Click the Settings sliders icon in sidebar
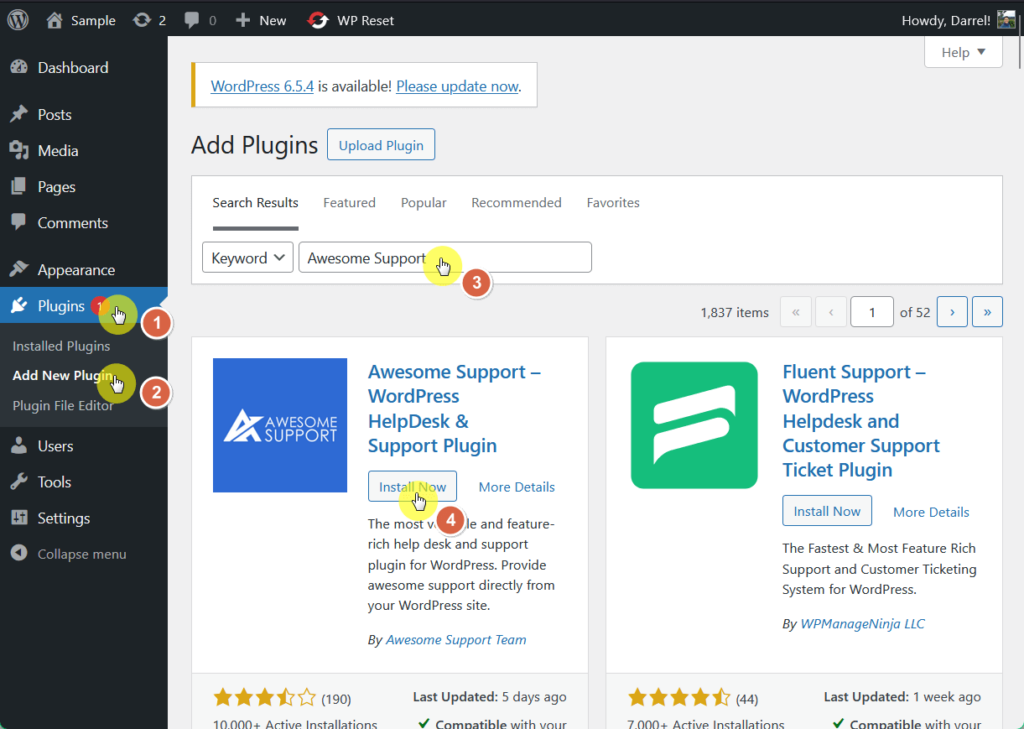1024x729 pixels. (19, 518)
